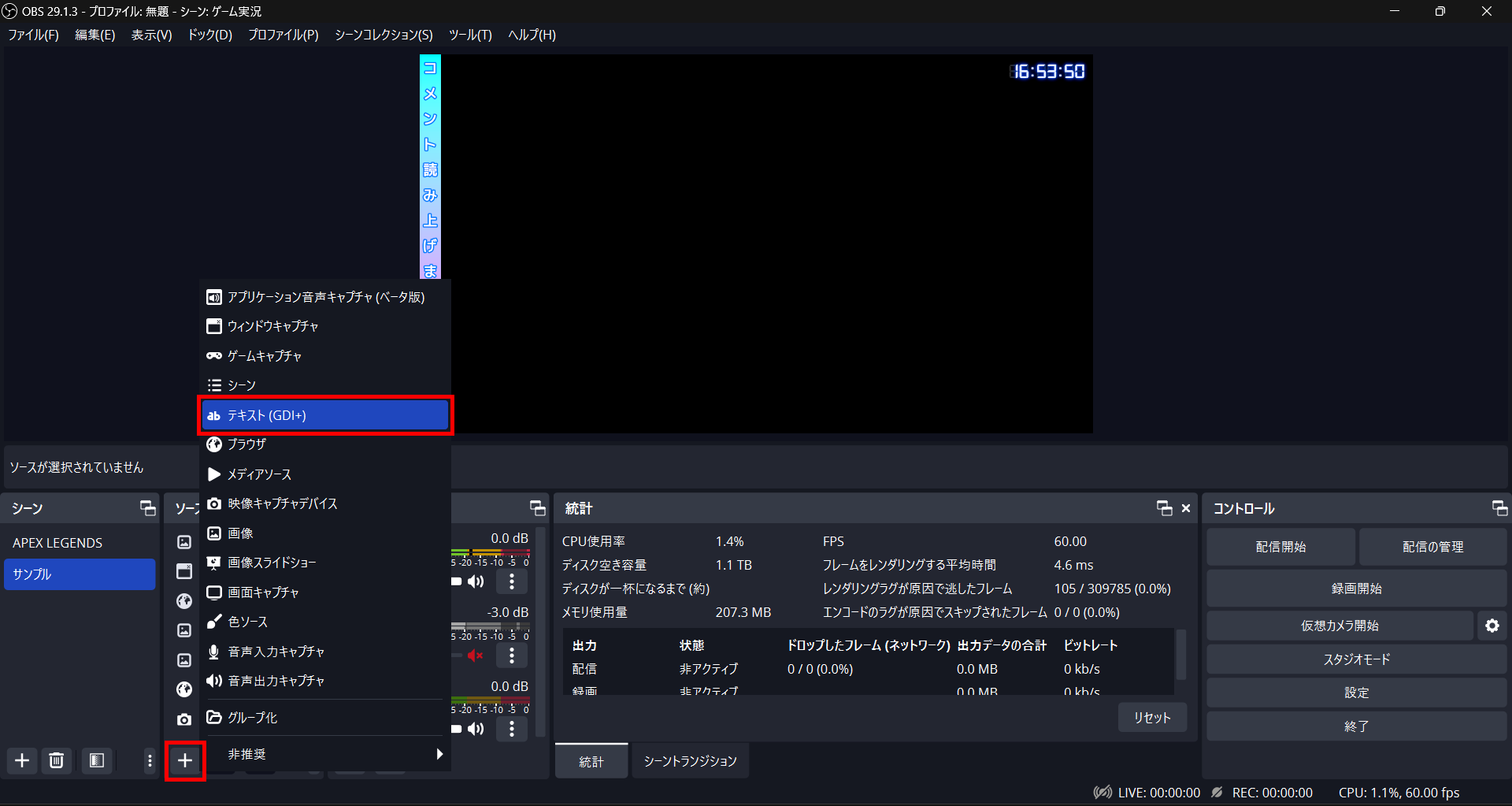Click リセット in stats panel
Image resolution: width=1512 pixels, height=806 pixels.
[x=1152, y=718]
